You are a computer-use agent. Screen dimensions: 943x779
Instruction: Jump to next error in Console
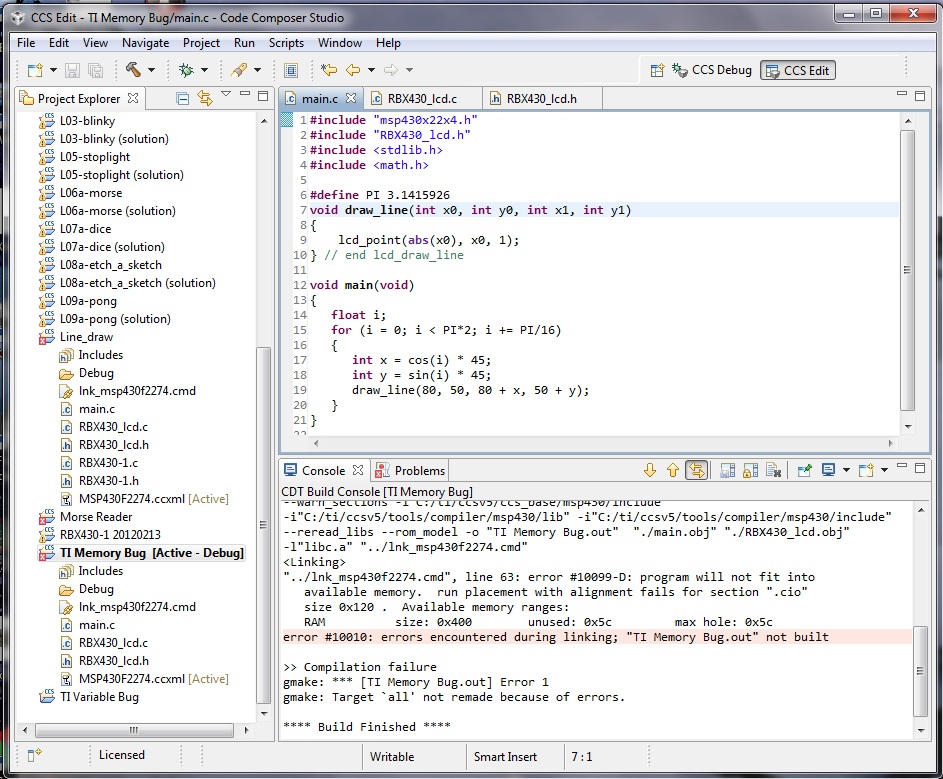point(650,470)
